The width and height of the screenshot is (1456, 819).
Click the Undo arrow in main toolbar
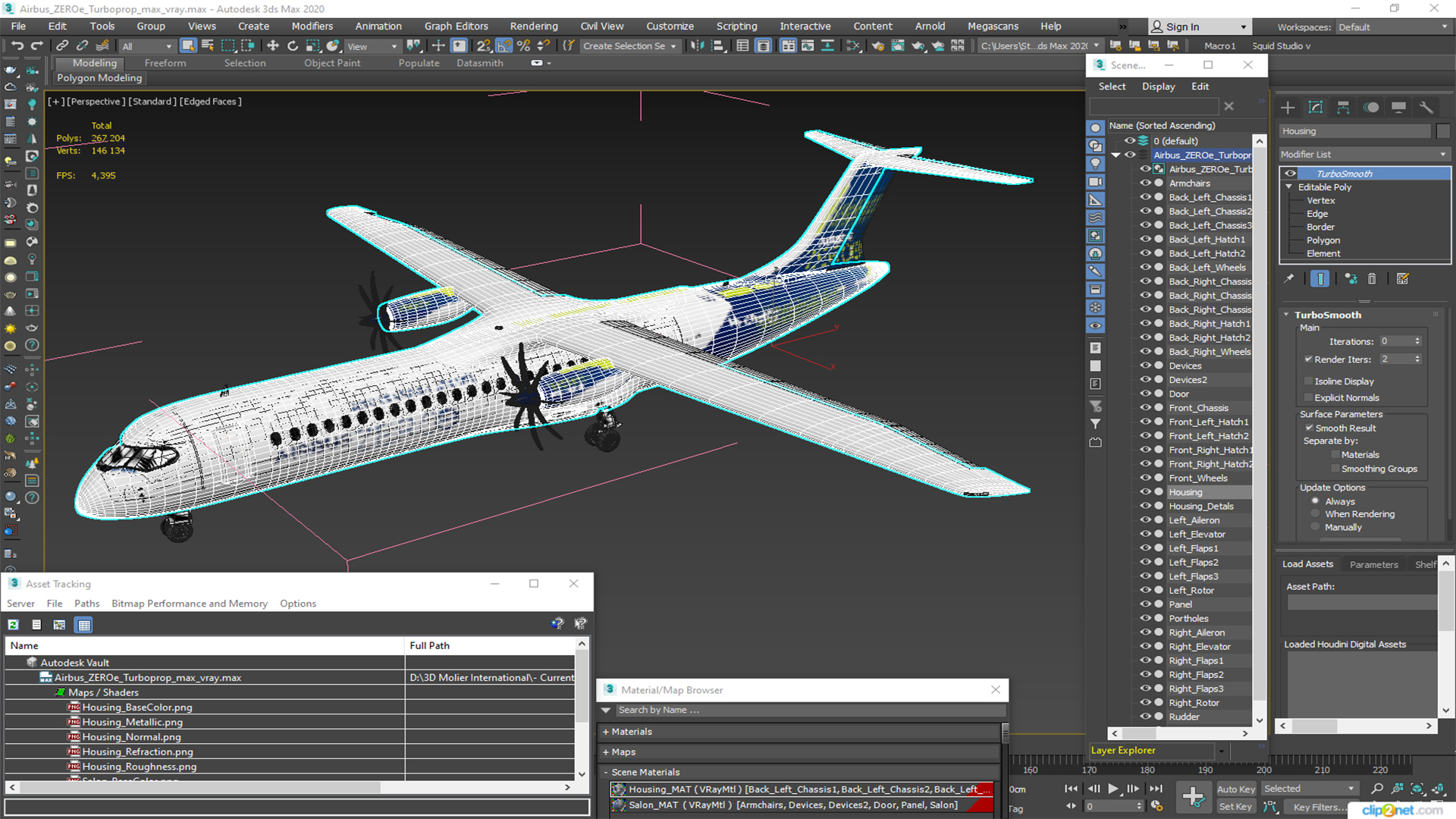[17, 45]
